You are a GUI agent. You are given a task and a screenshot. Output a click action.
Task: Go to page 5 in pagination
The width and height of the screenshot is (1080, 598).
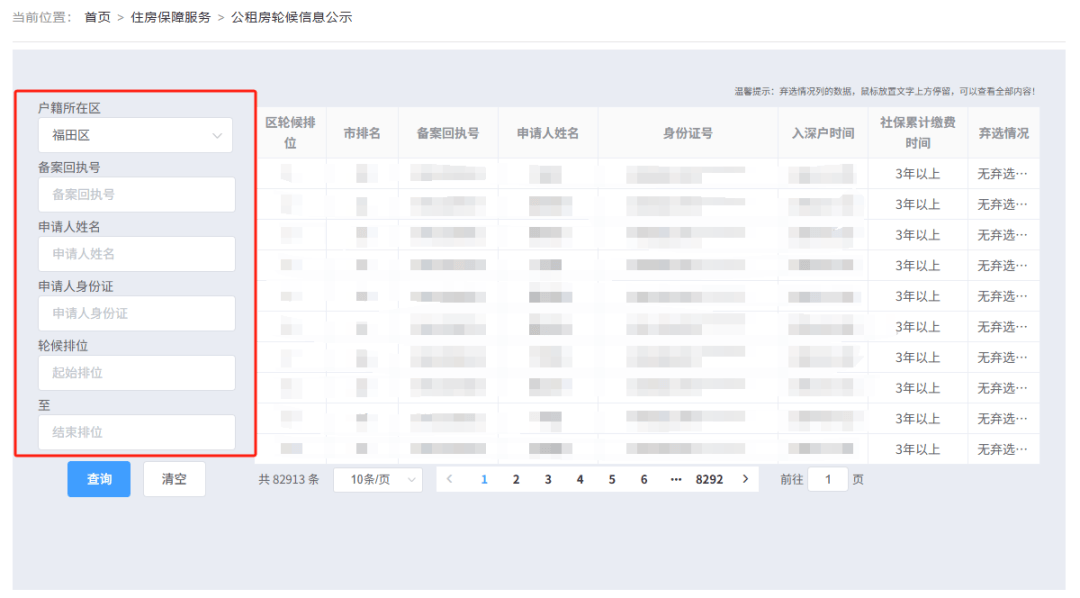[x=612, y=479]
